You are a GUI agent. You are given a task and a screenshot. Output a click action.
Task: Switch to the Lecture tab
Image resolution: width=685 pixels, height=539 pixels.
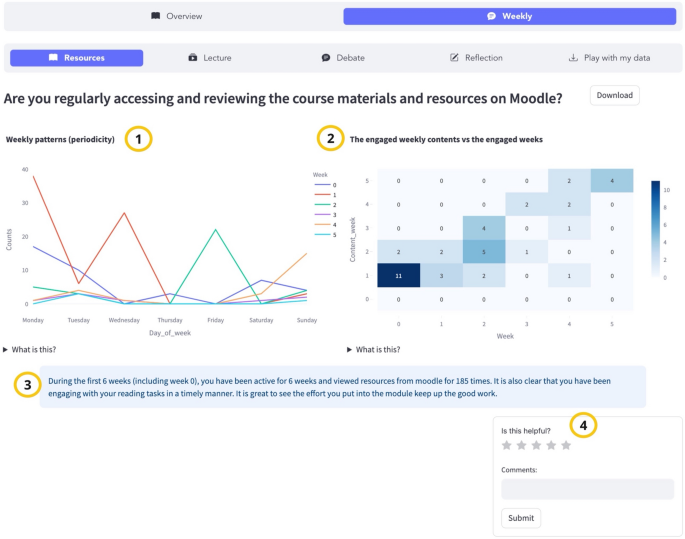click(210, 58)
